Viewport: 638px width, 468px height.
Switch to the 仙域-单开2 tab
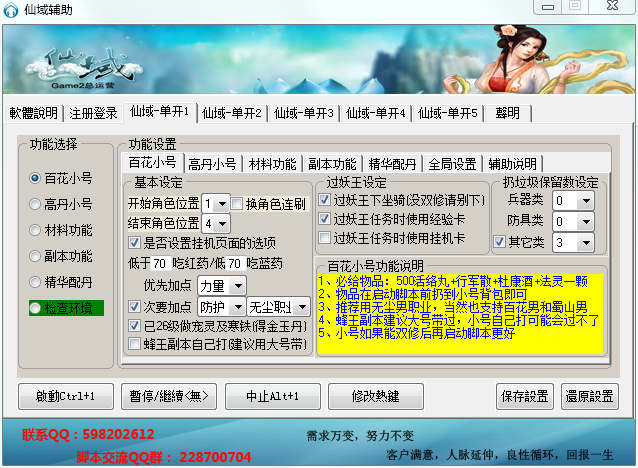point(232,113)
